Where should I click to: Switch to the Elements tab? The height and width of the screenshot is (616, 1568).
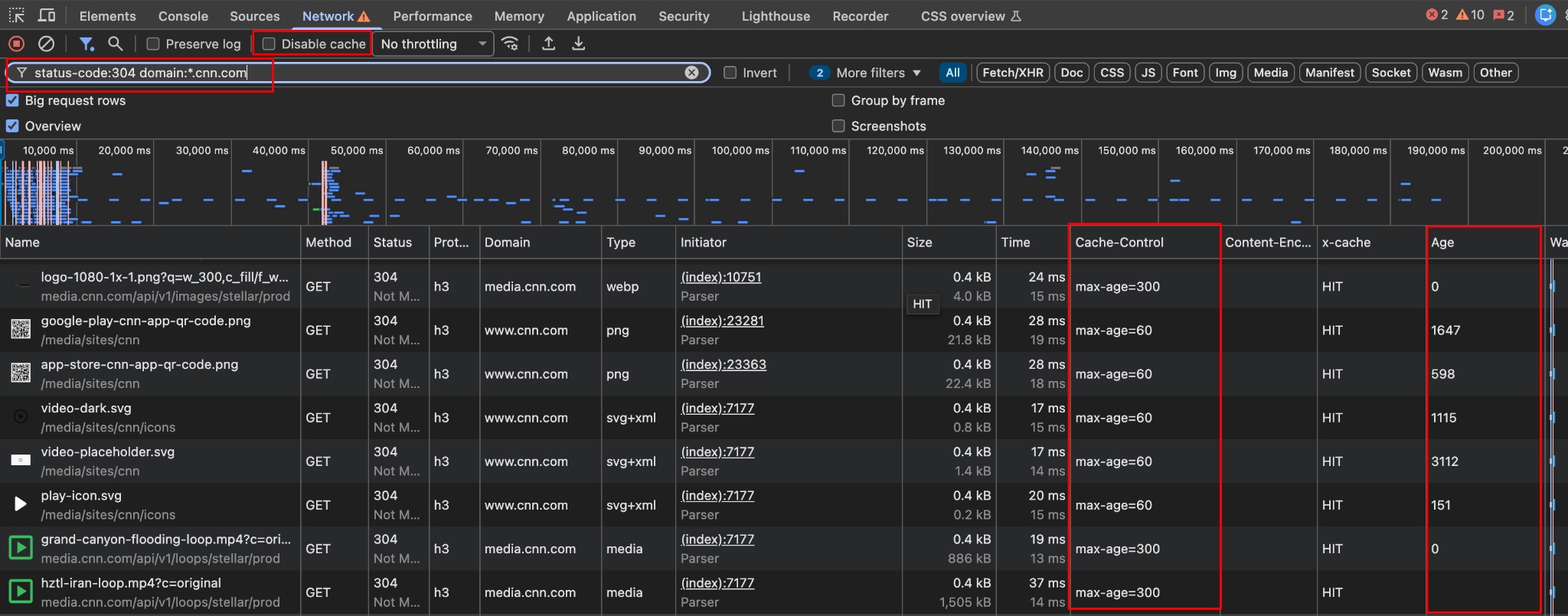(x=107, y=16)
